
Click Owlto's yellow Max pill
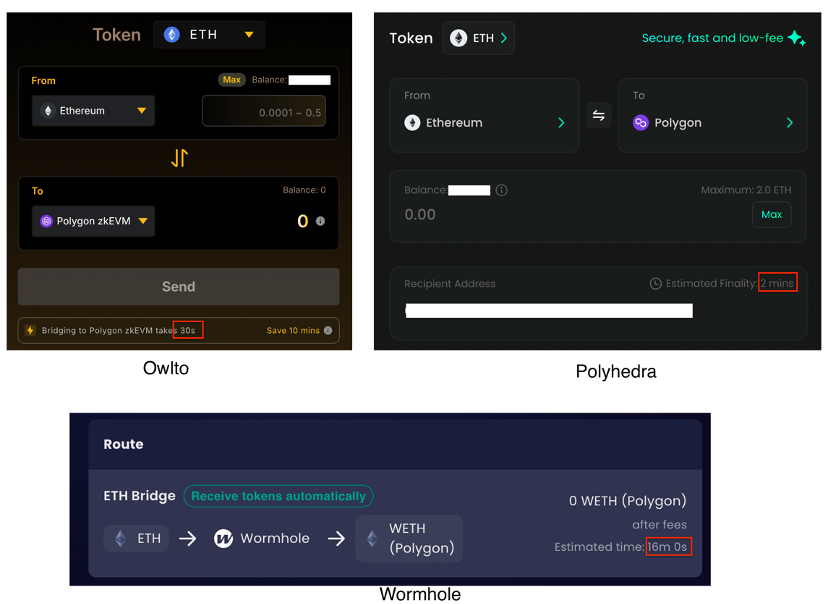(x=232, y=80)
